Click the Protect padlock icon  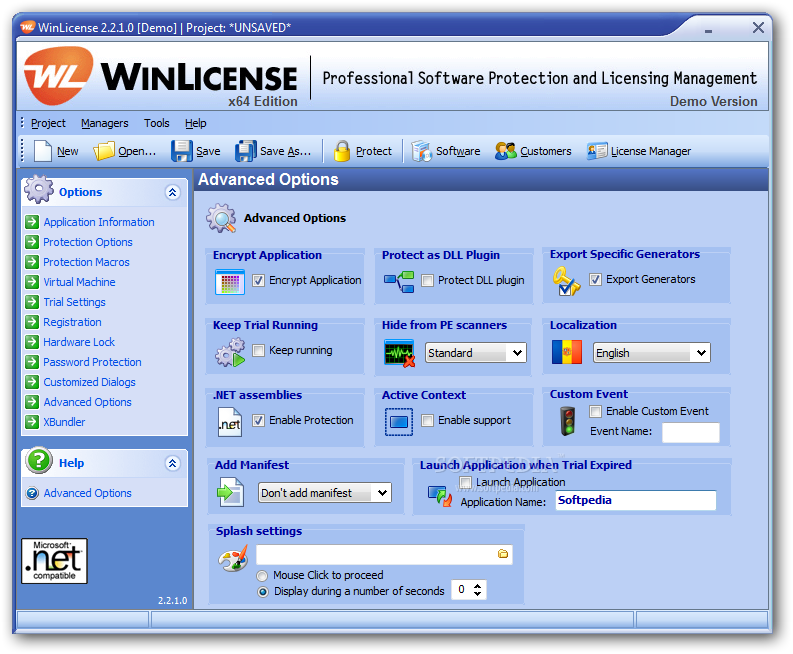point(342,151)
